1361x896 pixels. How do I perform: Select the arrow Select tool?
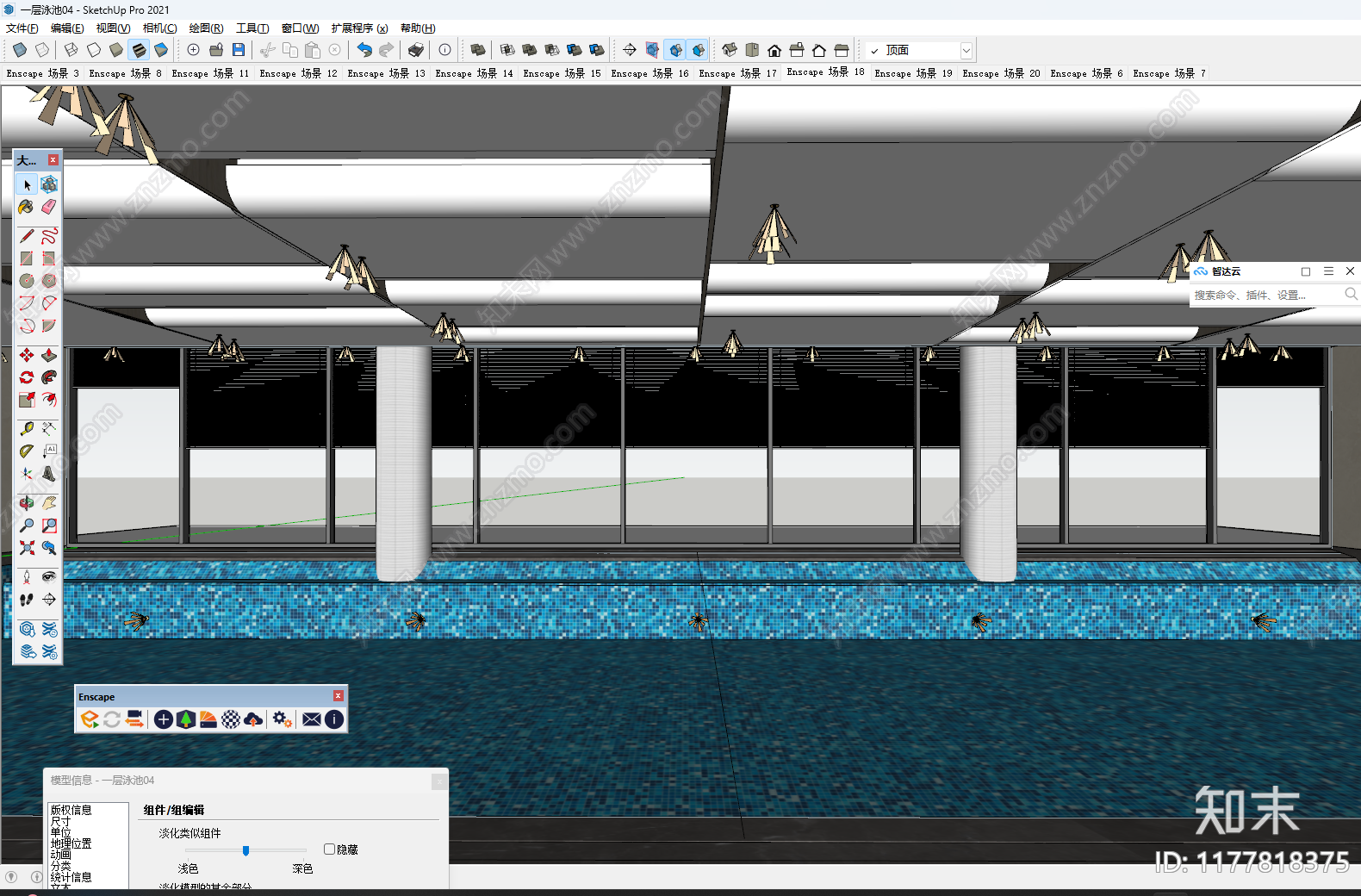[27, 184]
